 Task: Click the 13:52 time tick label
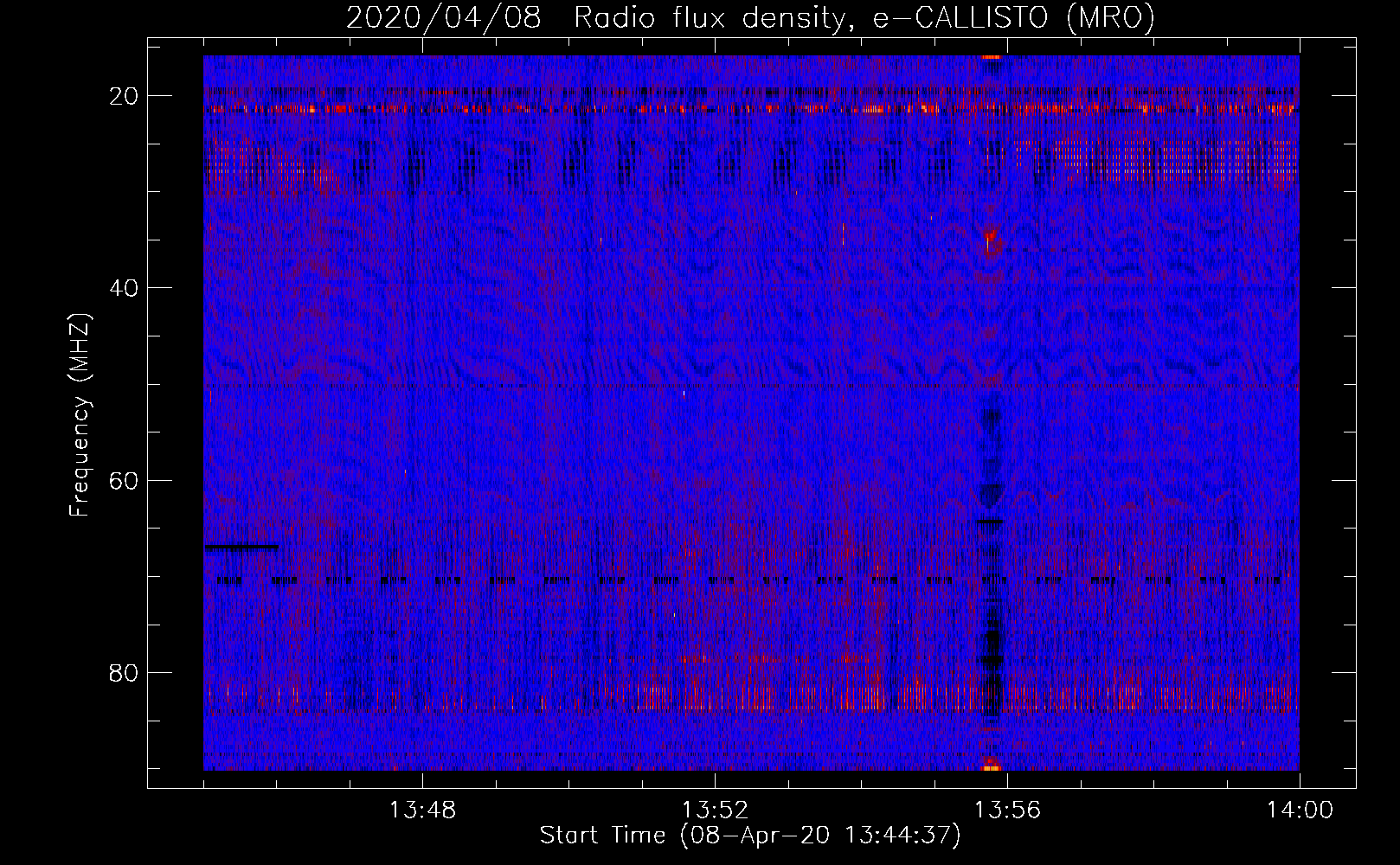click(x=715, y=811)
